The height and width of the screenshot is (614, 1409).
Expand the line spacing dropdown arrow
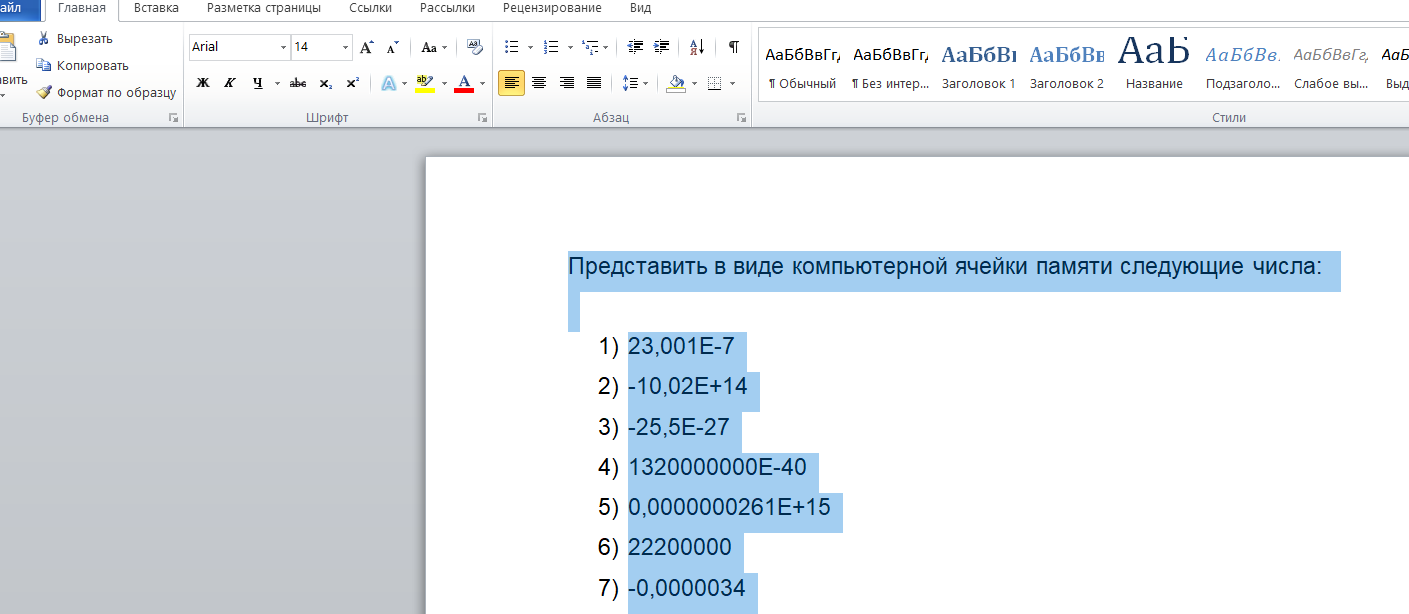click(645, 83)
